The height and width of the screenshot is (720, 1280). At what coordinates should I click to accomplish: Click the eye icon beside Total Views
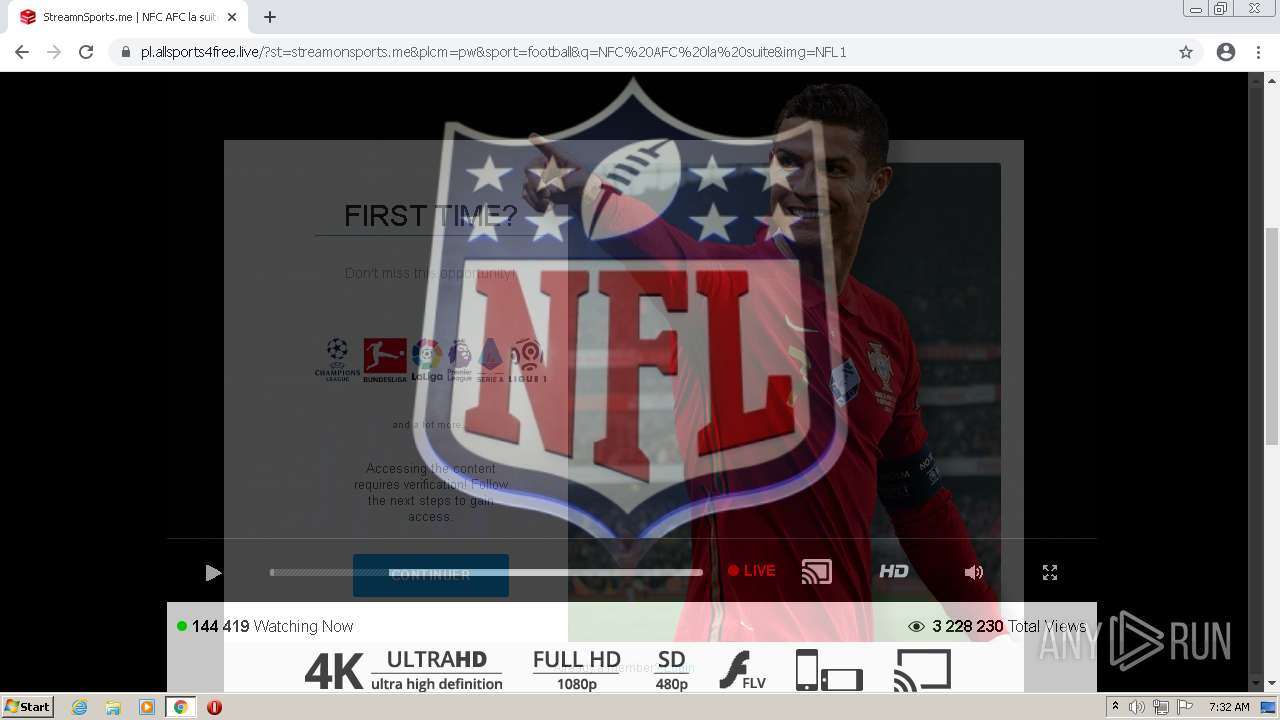(915, 627)
